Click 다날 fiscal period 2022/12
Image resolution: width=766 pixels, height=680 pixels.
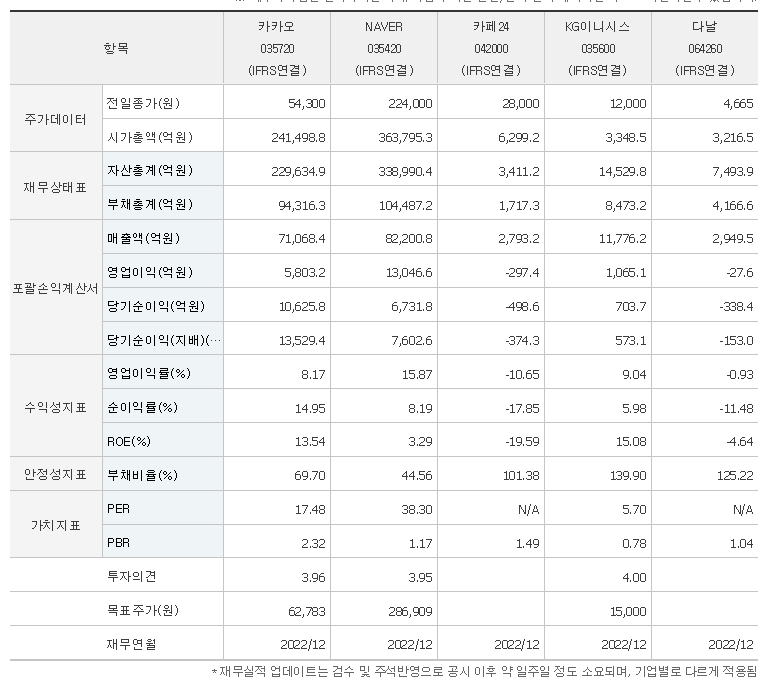[x=731, y=645]
